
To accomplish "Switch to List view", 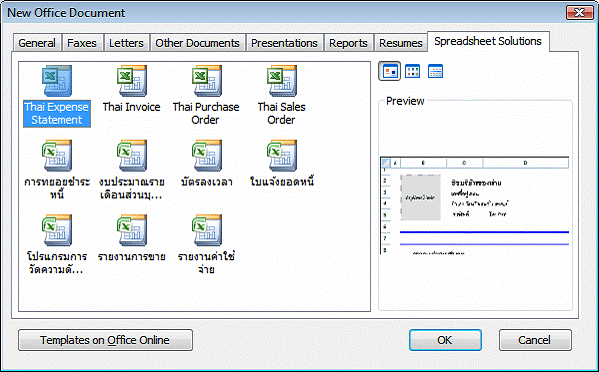I will click(413, 71).
